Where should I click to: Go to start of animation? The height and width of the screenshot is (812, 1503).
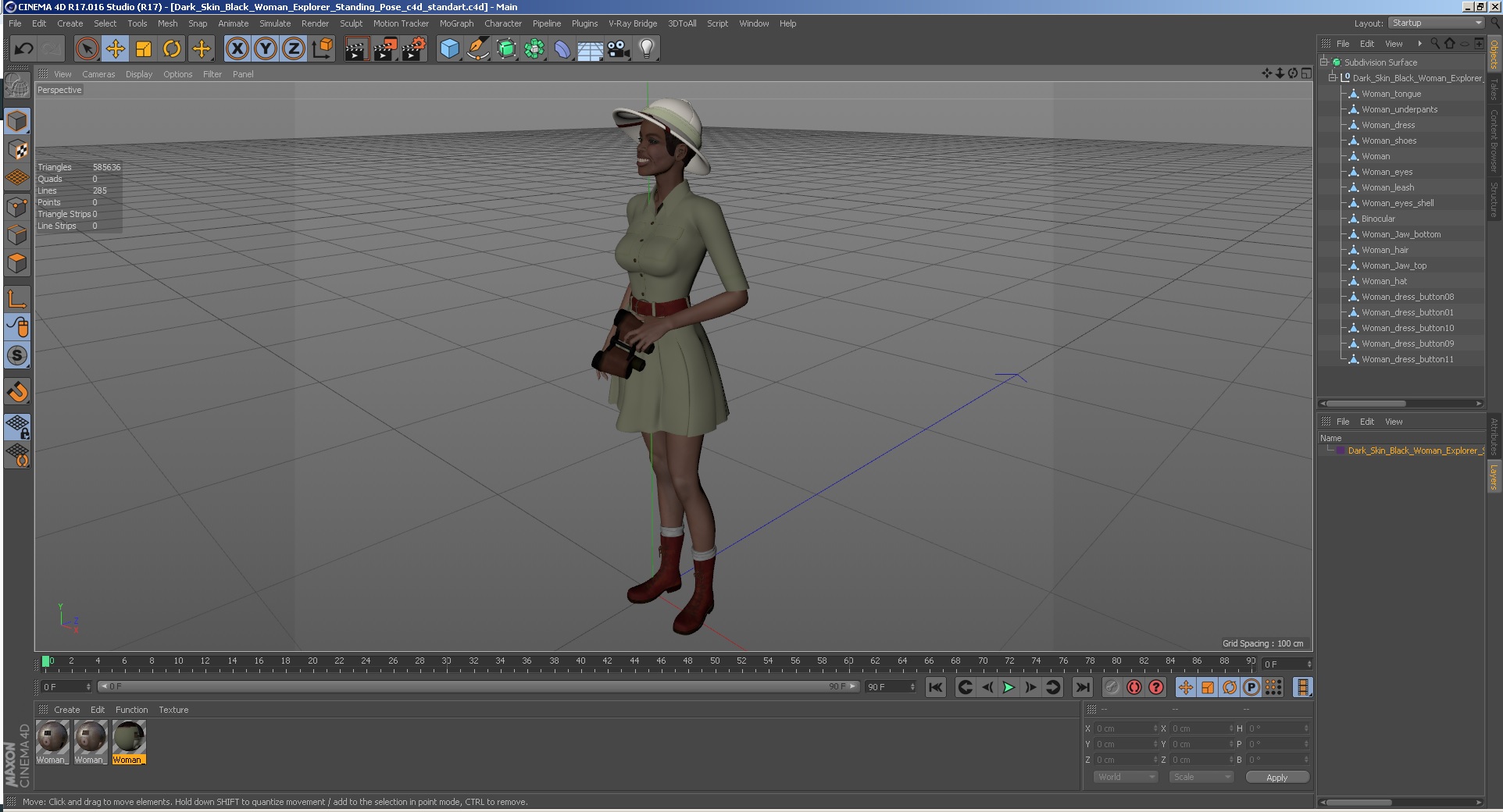tap(935, 687)
